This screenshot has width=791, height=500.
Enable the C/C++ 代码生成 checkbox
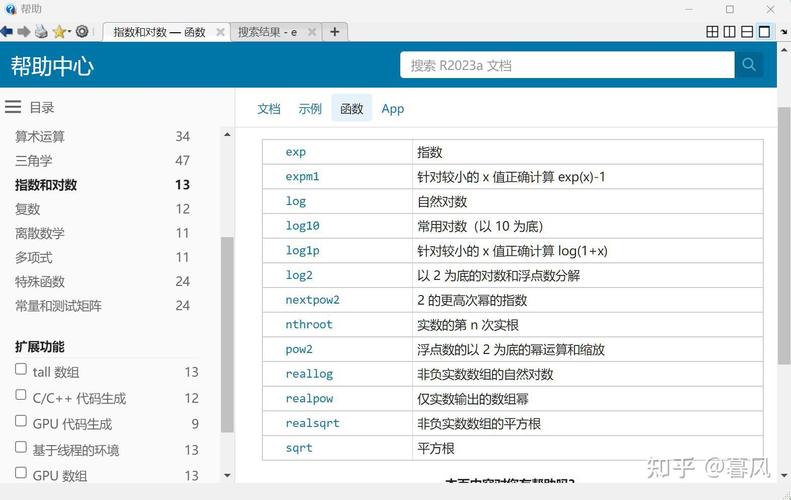tap(21, 395)
